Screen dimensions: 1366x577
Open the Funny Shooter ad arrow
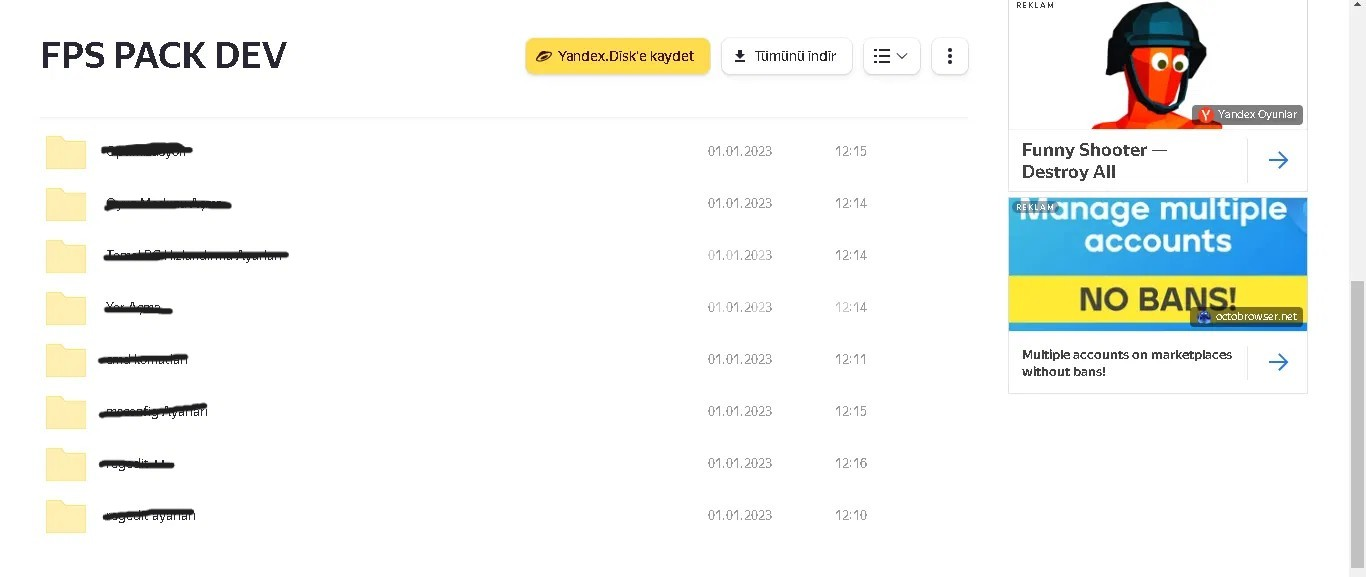(x=1278, y=160)
